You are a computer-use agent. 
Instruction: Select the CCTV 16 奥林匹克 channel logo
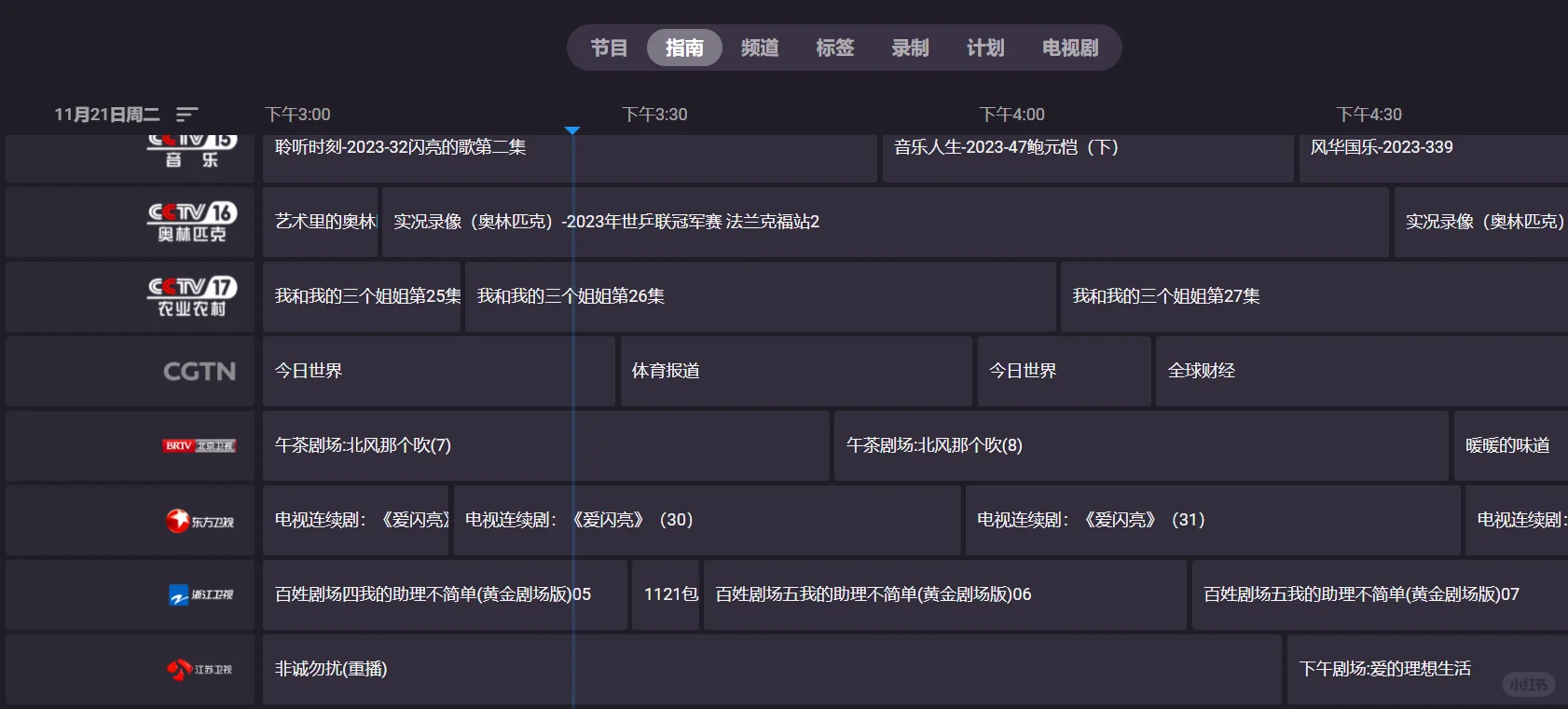(x=192, y=222)
